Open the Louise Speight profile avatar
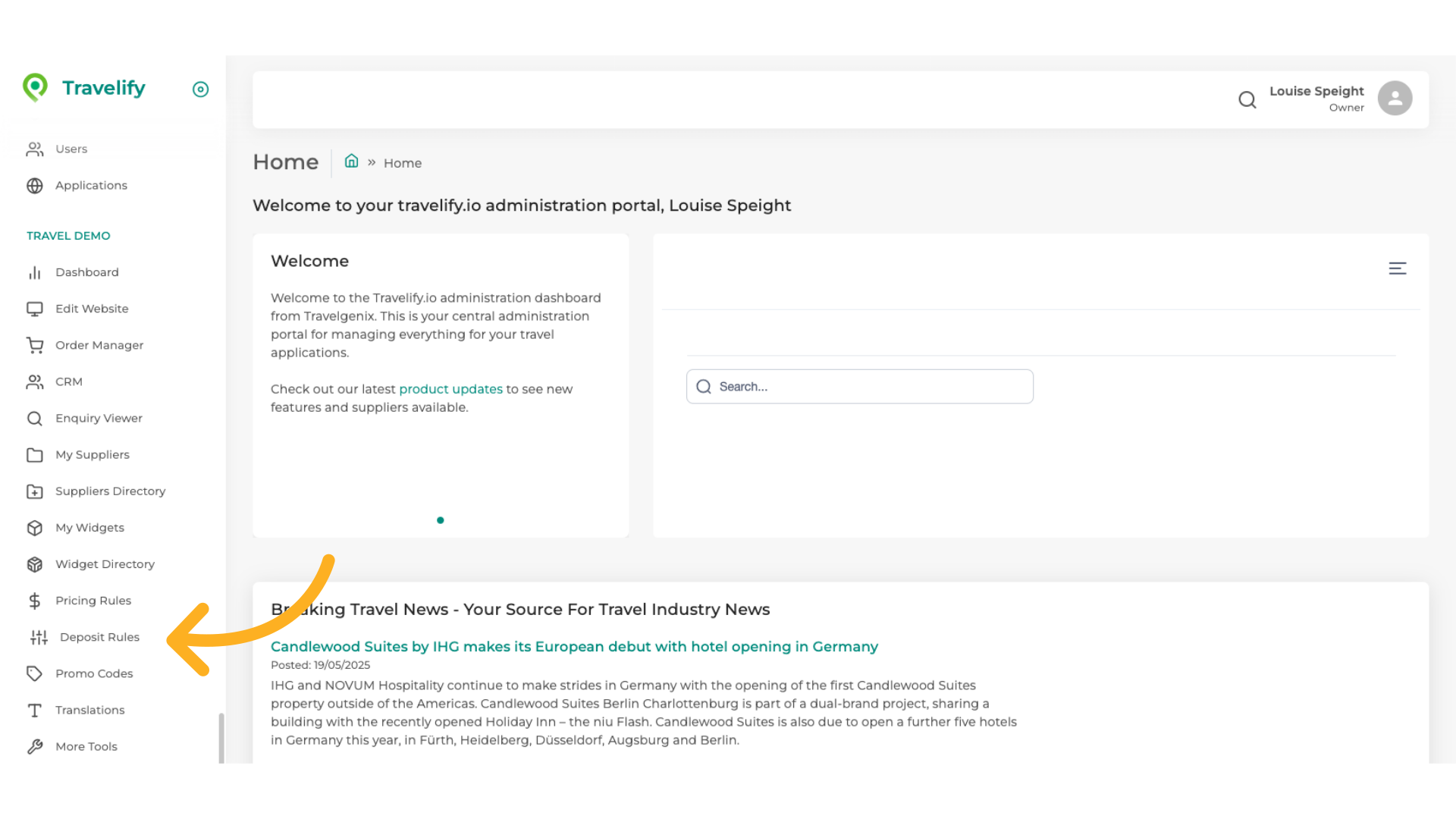 [x=1395, y=99]
